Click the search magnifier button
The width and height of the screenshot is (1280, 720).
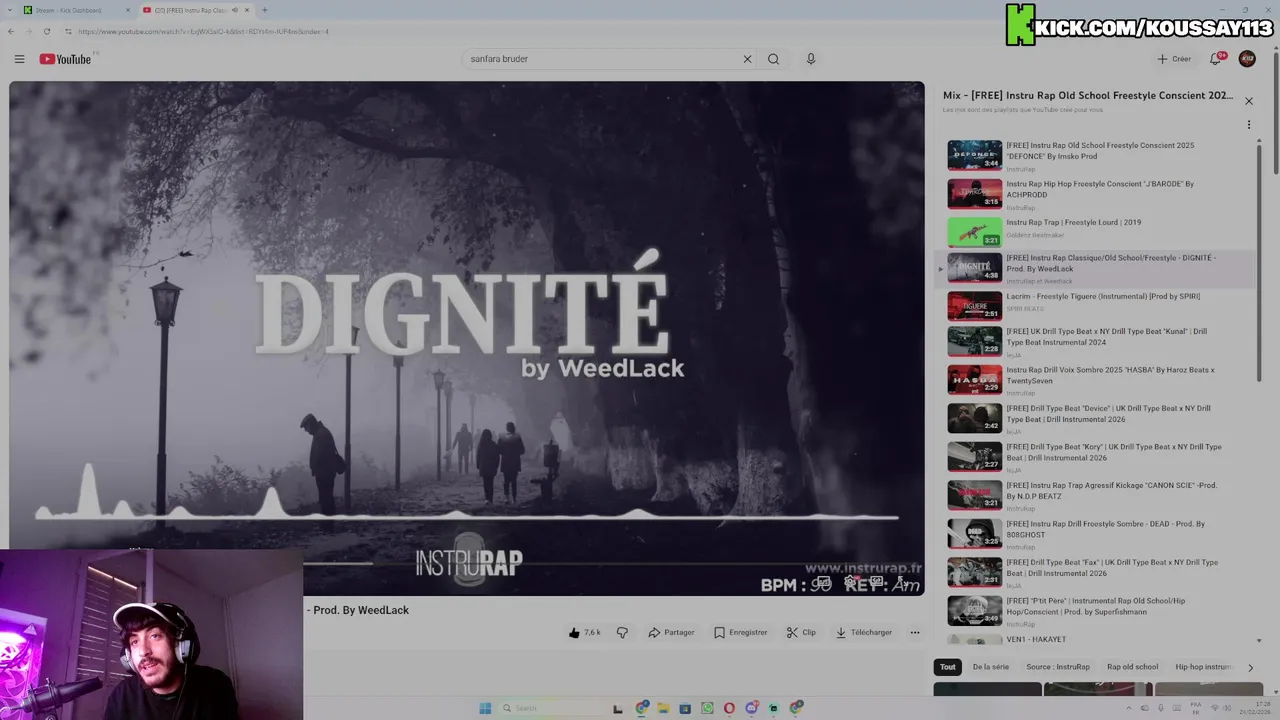[773, 59]
